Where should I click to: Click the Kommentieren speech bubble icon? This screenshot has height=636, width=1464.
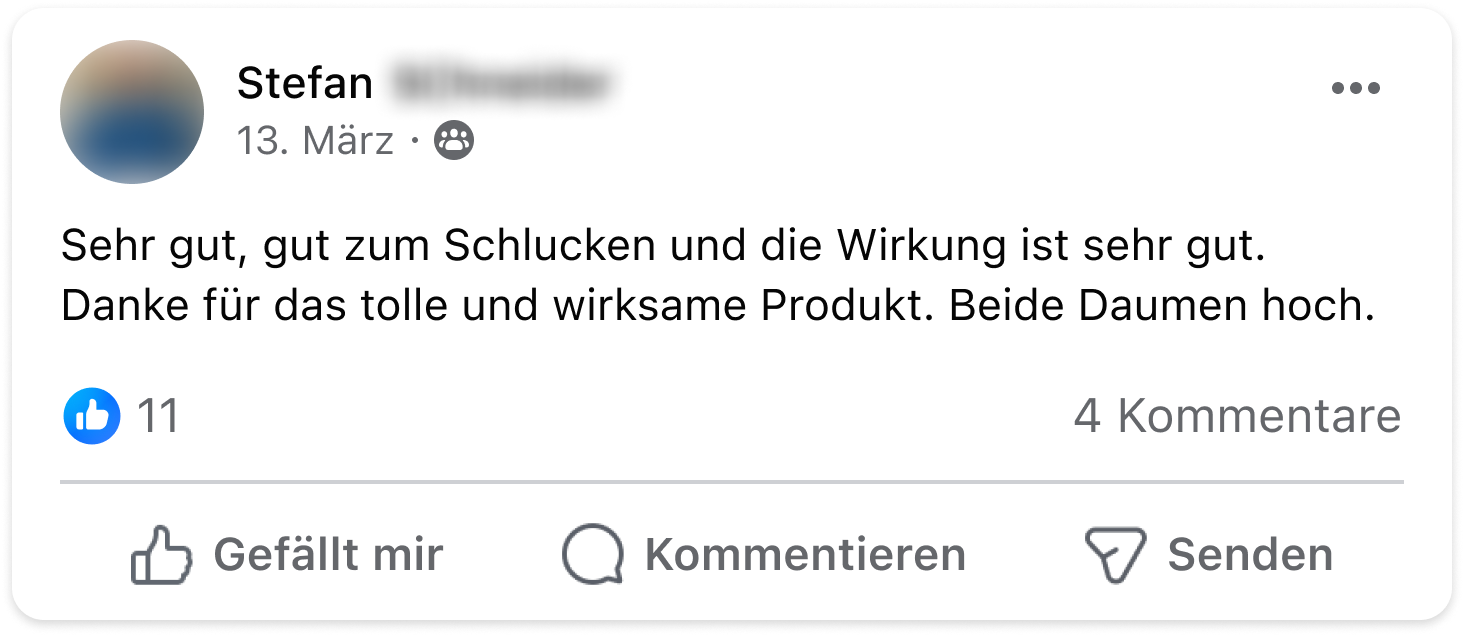coord(593,555)
